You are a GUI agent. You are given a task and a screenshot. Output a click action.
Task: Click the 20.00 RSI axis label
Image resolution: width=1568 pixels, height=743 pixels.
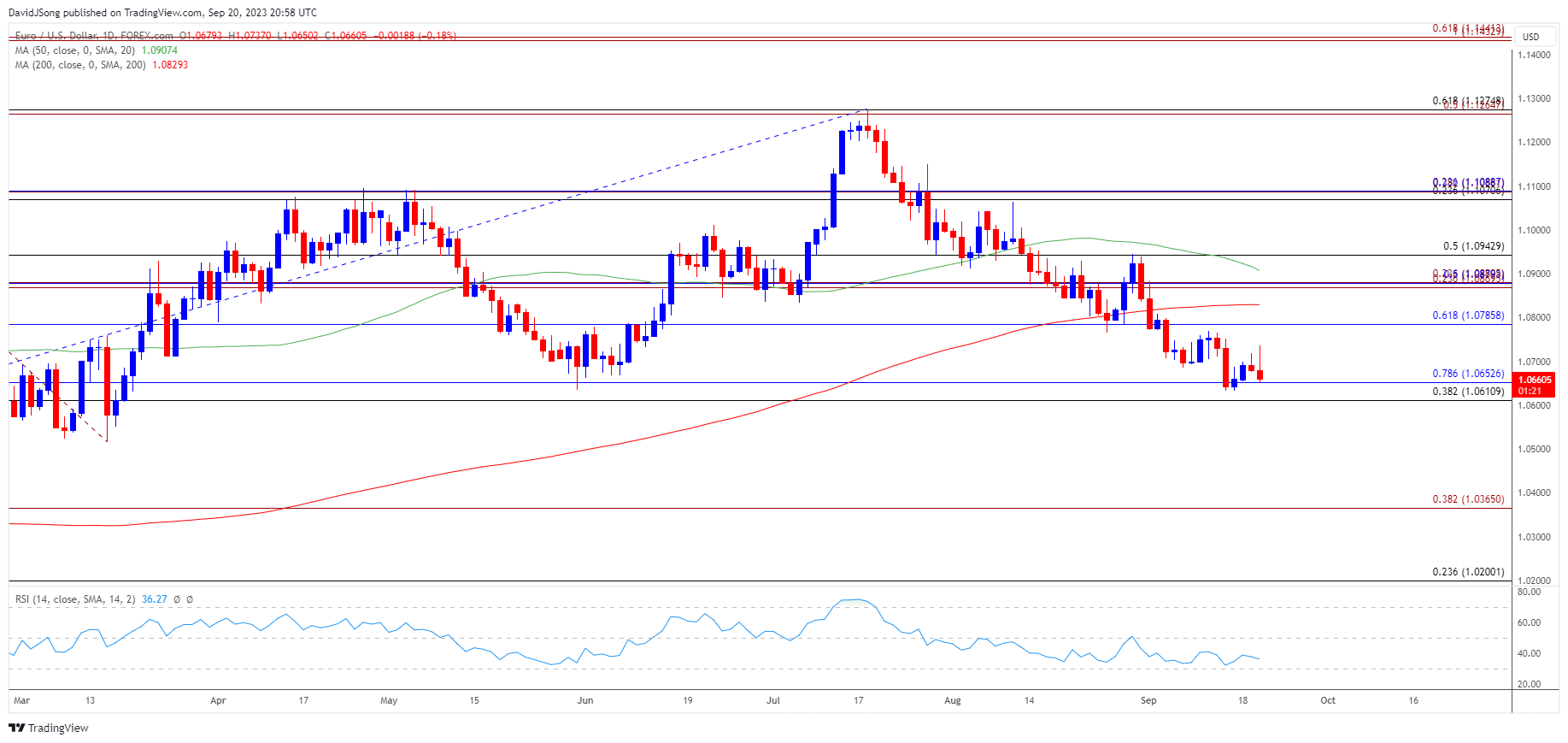[1530, 684]
